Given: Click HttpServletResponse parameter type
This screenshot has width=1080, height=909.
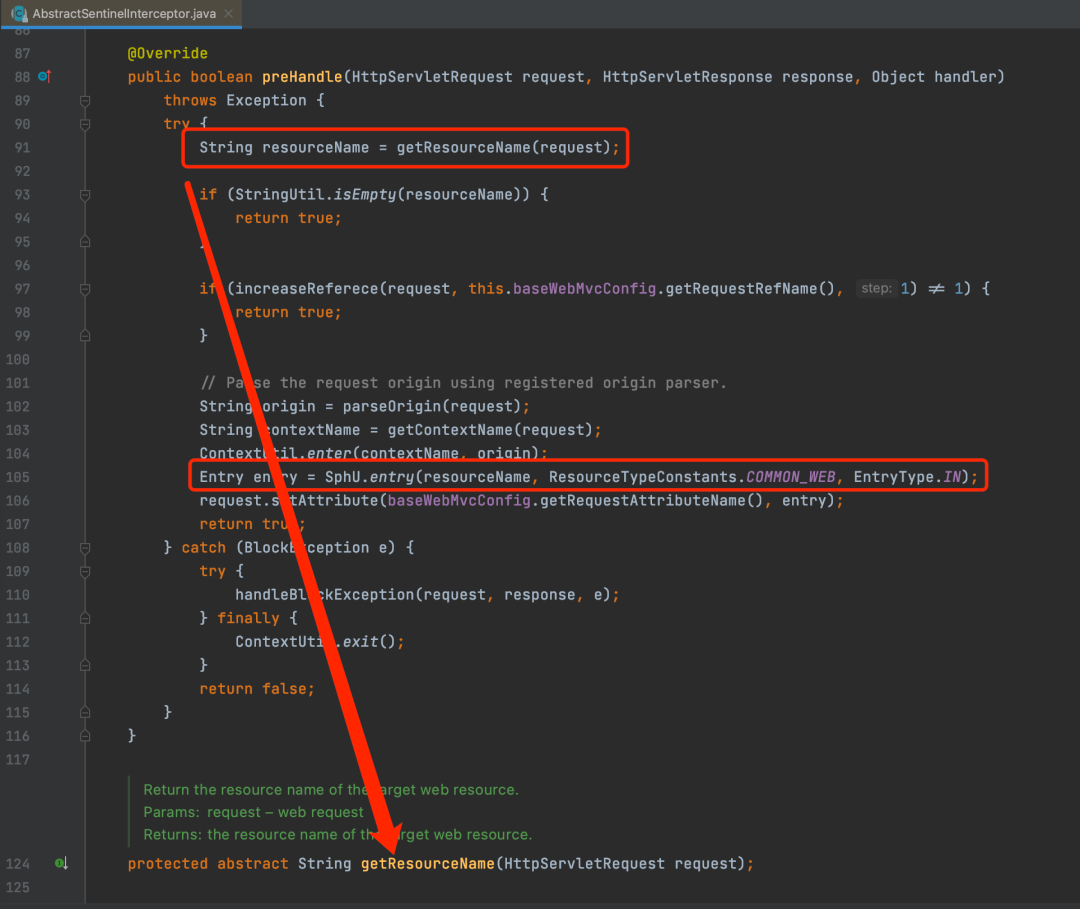Looking at the screenshot, I should tap(687, 76).
